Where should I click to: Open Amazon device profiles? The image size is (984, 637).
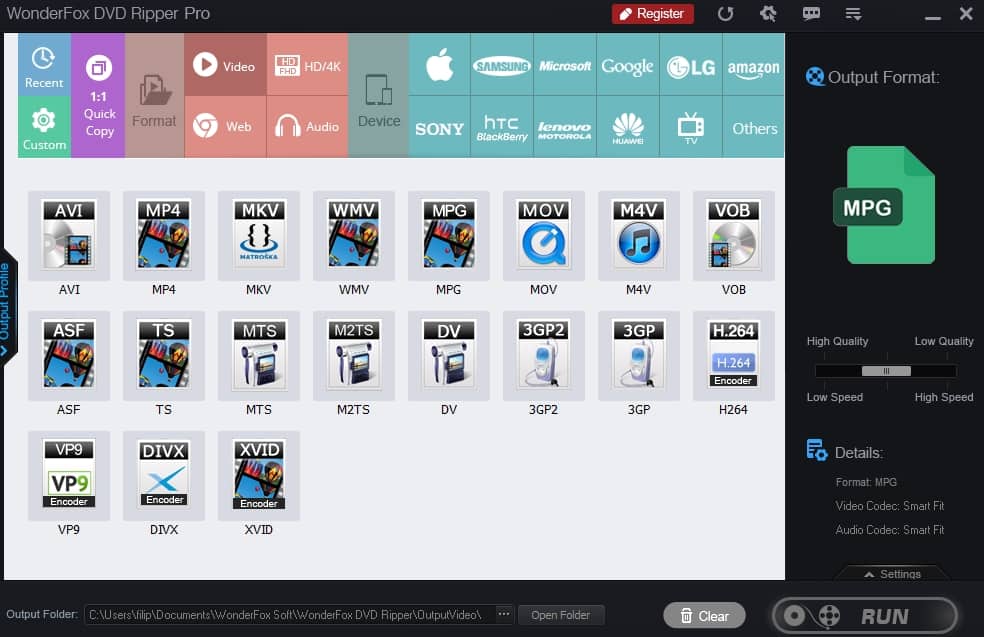click(754, 65)
